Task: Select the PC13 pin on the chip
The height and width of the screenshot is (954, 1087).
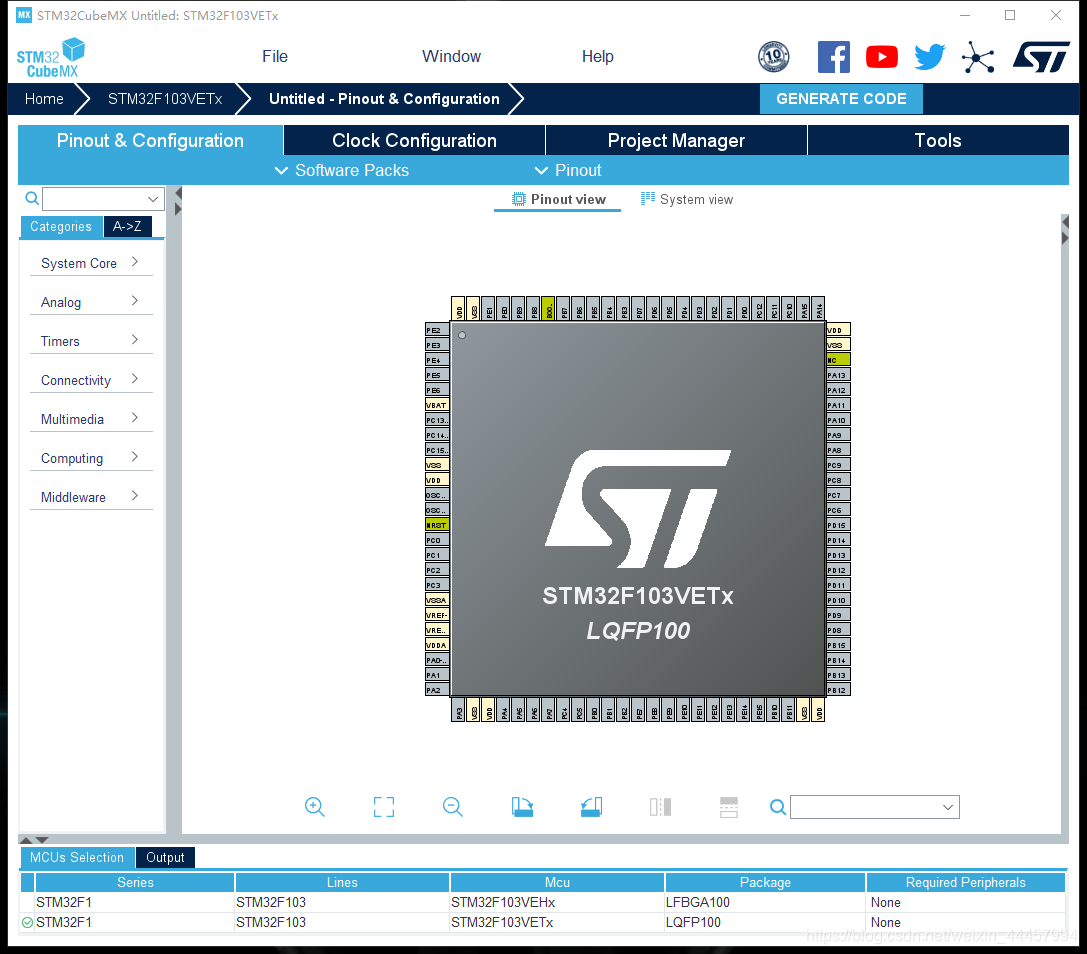Action: pyautogui.click(x=437, y=420)
